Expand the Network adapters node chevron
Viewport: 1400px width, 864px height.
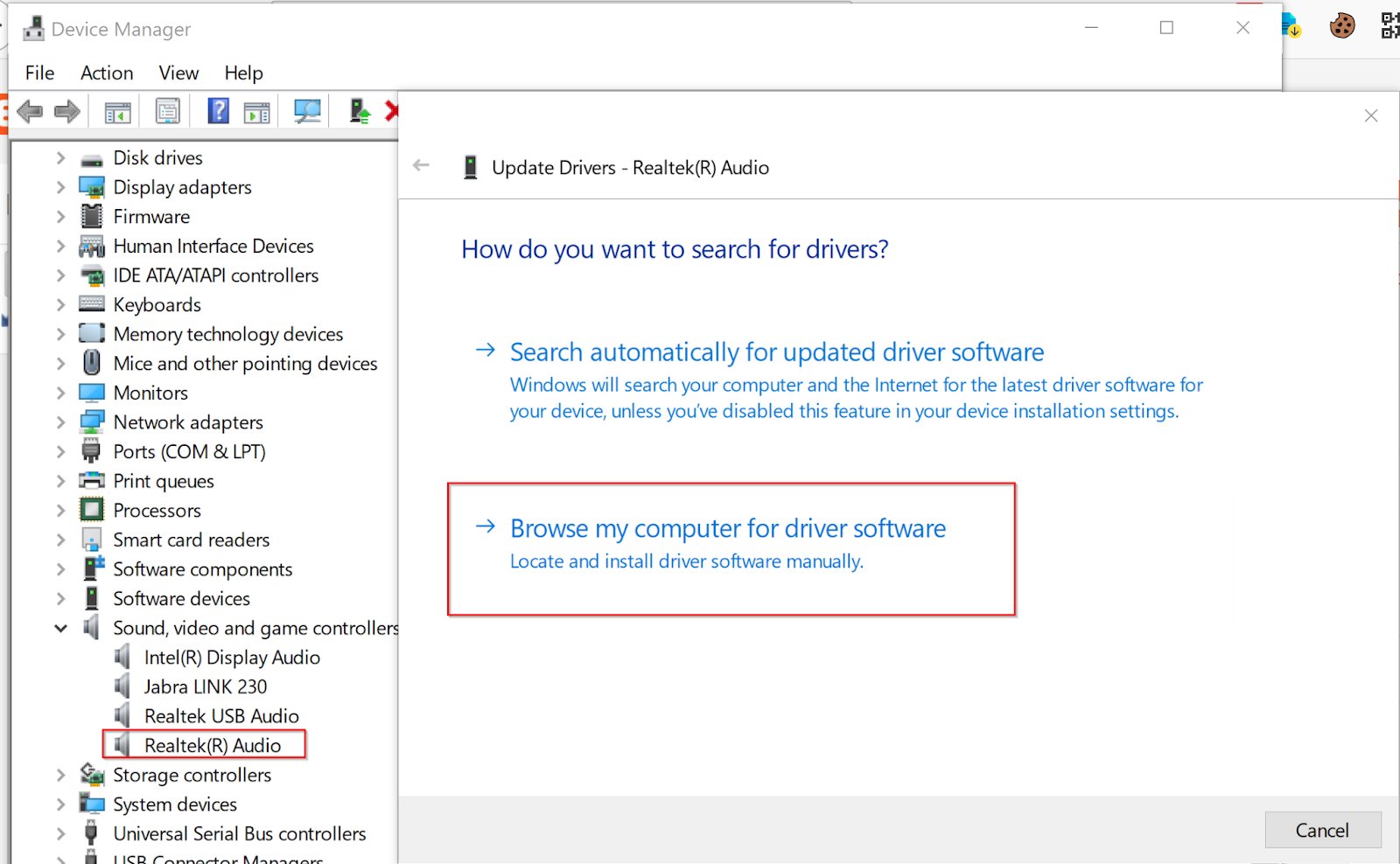click(60, 422)
